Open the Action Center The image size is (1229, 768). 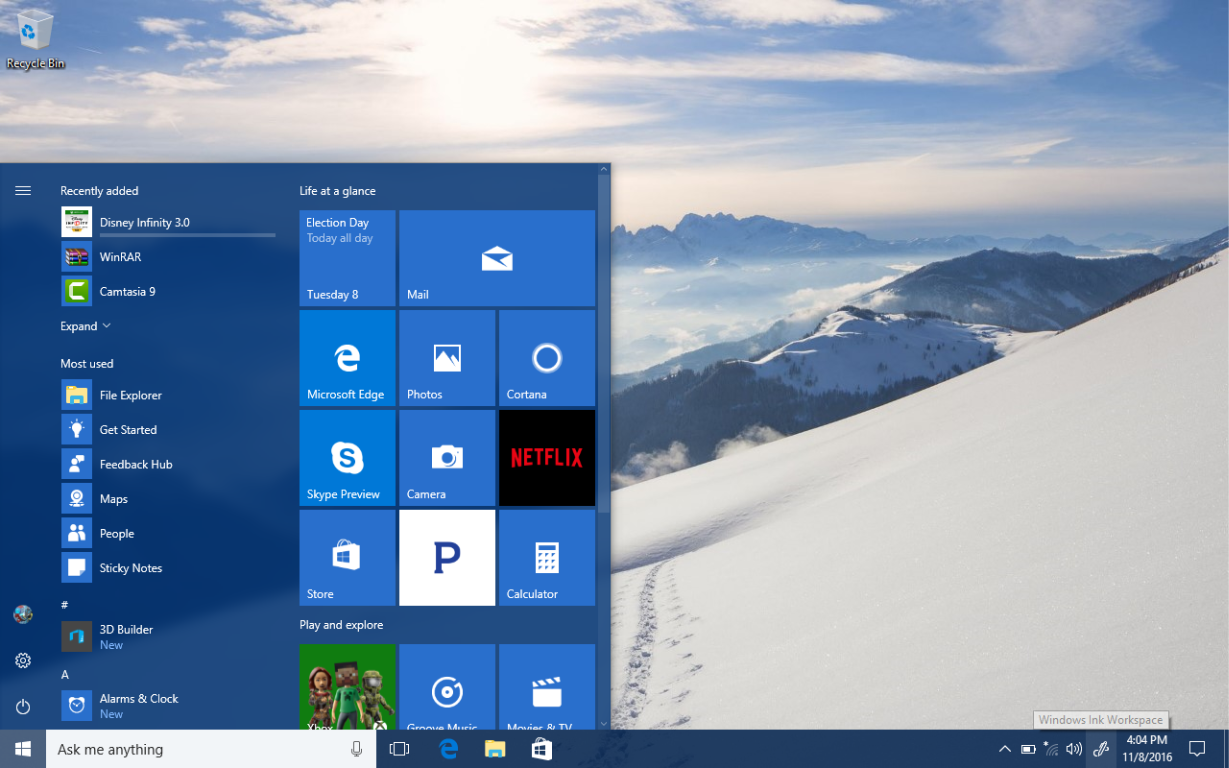(x=1197, y=748)
